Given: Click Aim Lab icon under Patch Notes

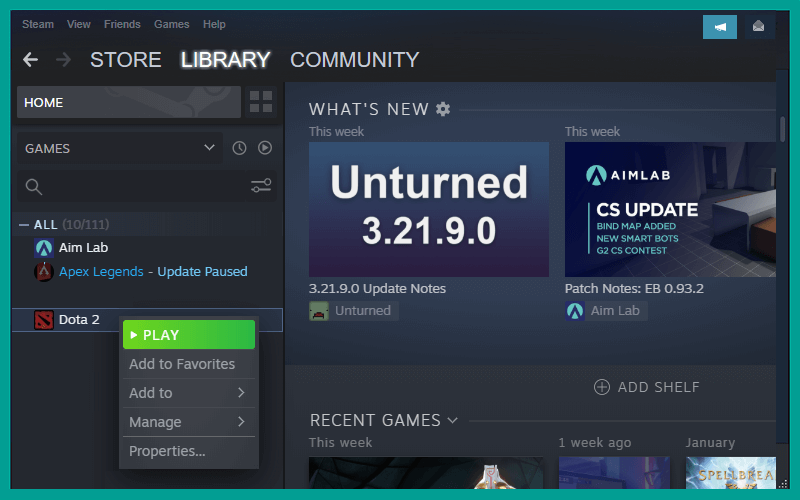Looking at the screenshot, I should (575, 311).
